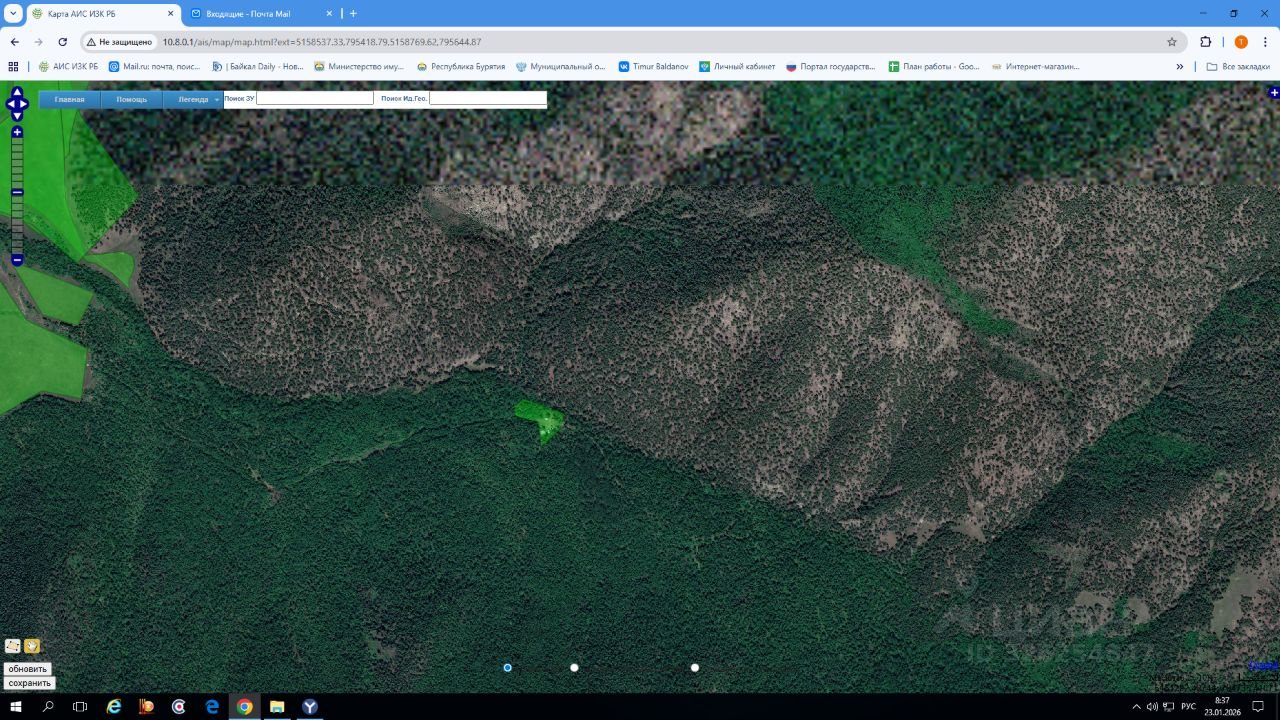Select the polygon drawing tool

[13, 646]
